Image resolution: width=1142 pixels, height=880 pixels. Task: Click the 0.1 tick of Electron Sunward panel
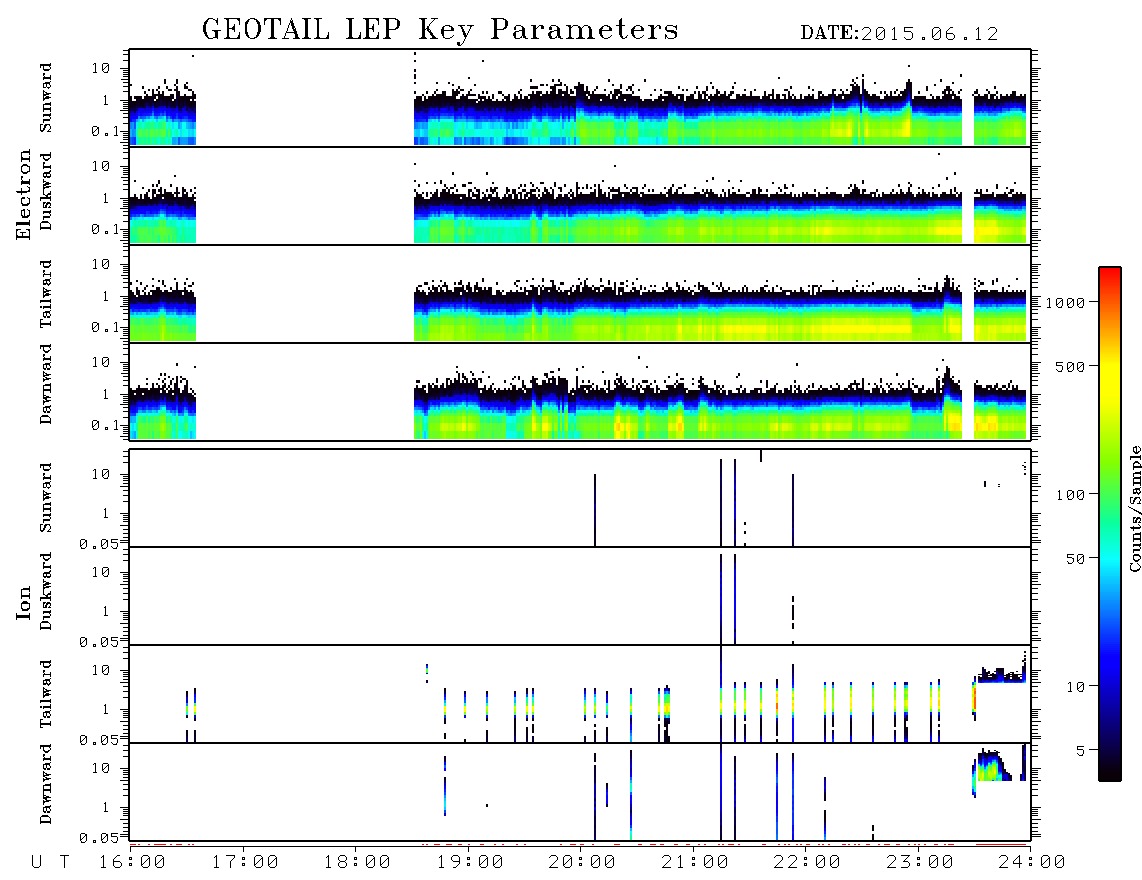pyautogui.click(x=105, y=131)
